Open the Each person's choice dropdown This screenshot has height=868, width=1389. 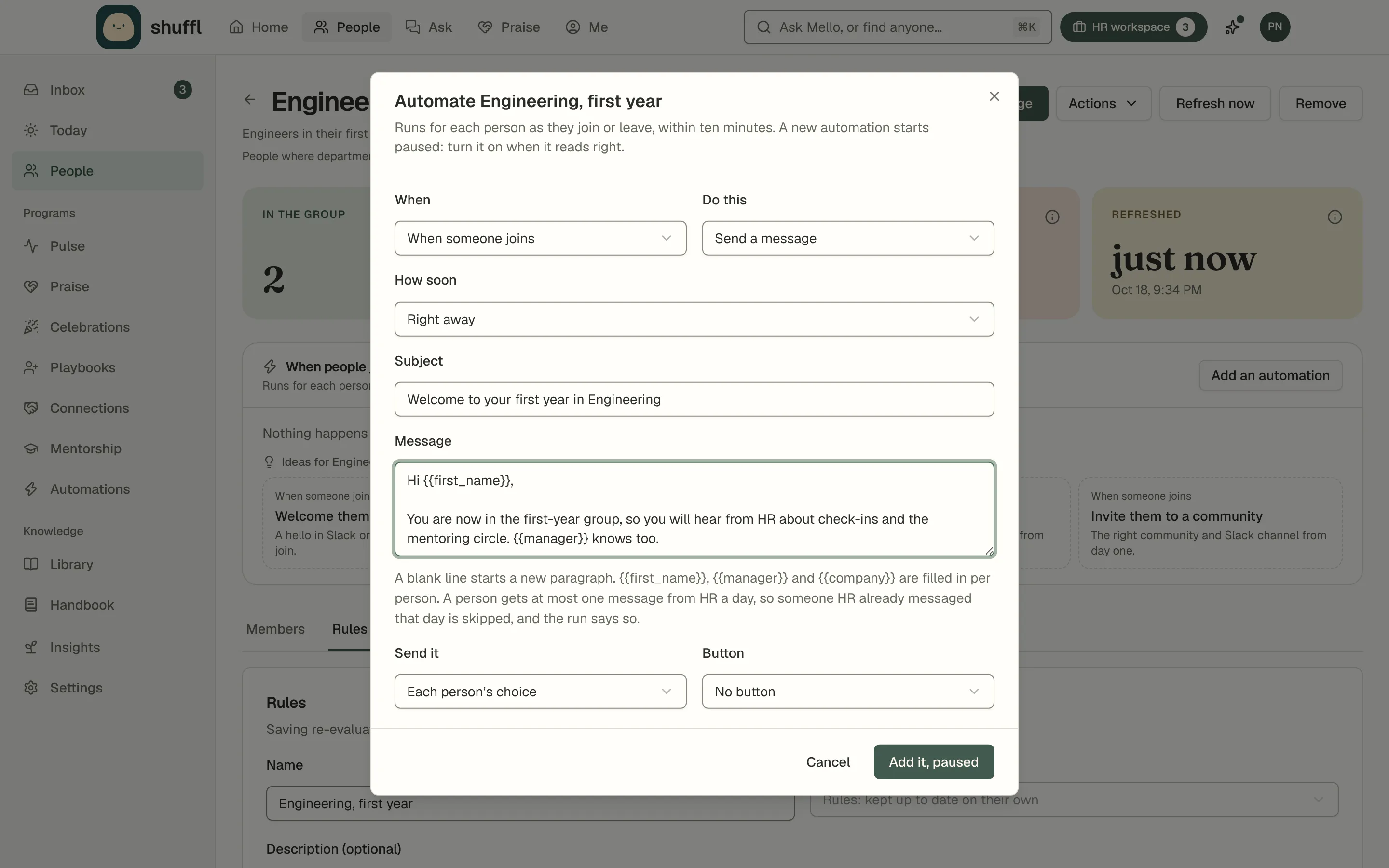pos(540,692)
